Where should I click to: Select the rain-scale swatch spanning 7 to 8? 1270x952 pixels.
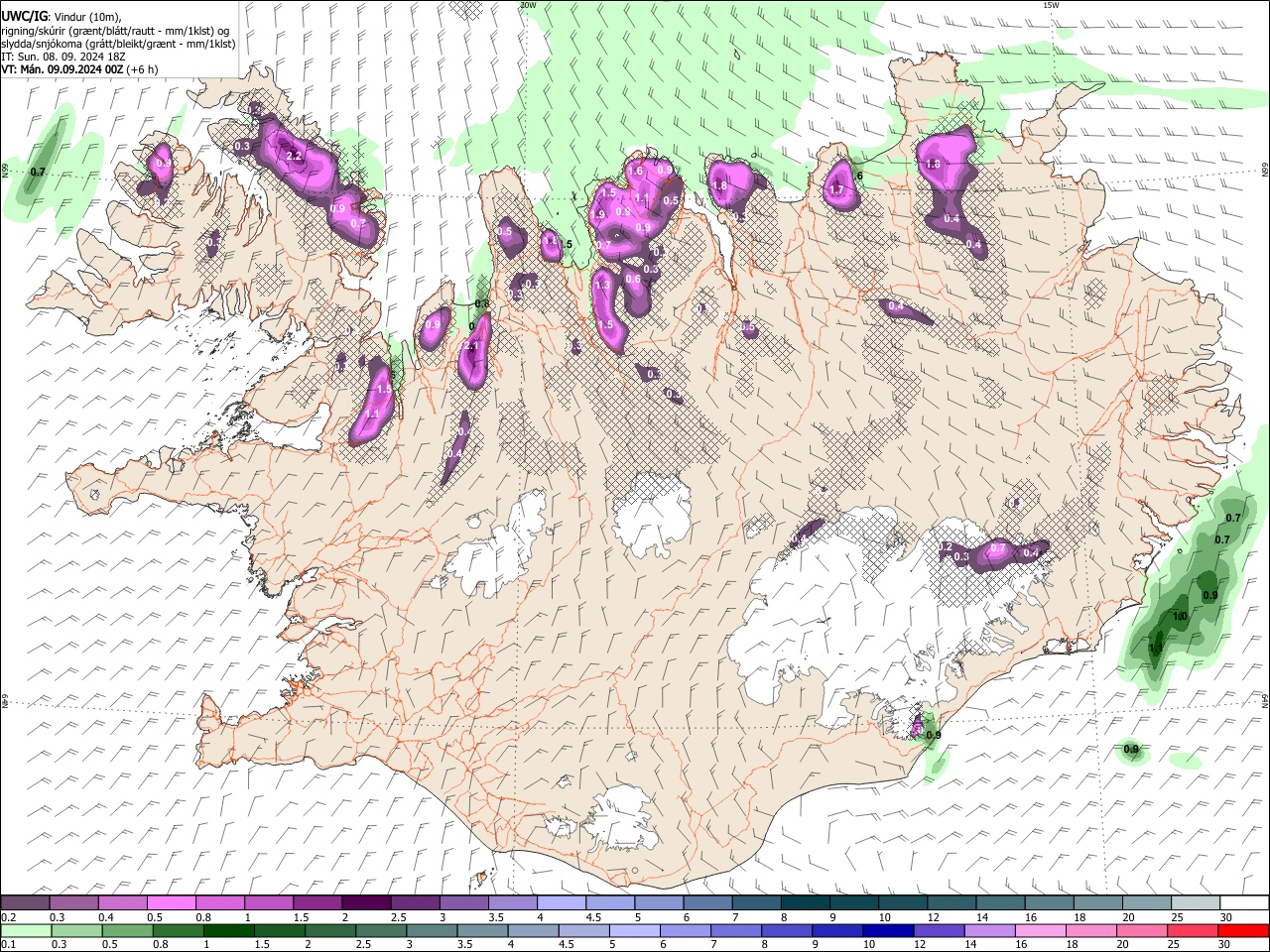[x=735, y=930]
